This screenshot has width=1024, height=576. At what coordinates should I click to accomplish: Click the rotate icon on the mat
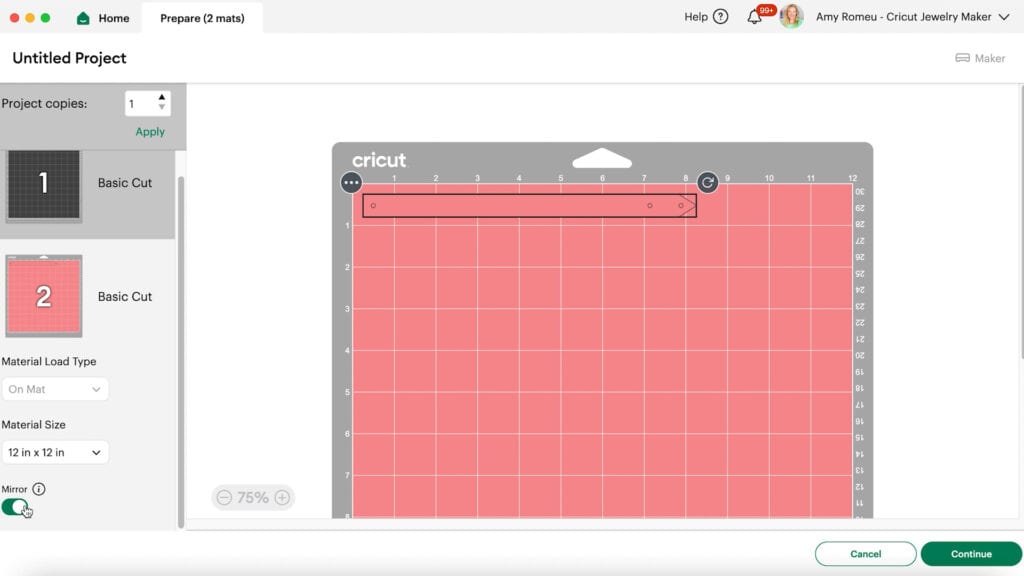(x=707, y=182)
